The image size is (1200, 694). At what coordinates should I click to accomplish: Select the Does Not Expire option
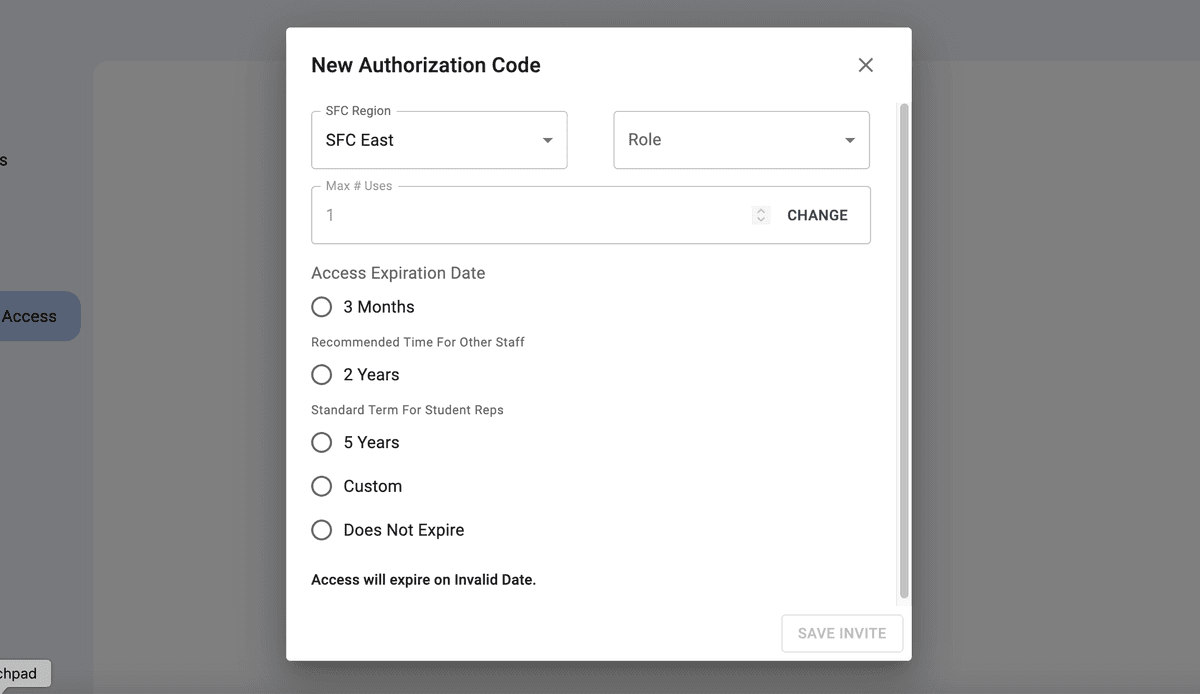322,531
